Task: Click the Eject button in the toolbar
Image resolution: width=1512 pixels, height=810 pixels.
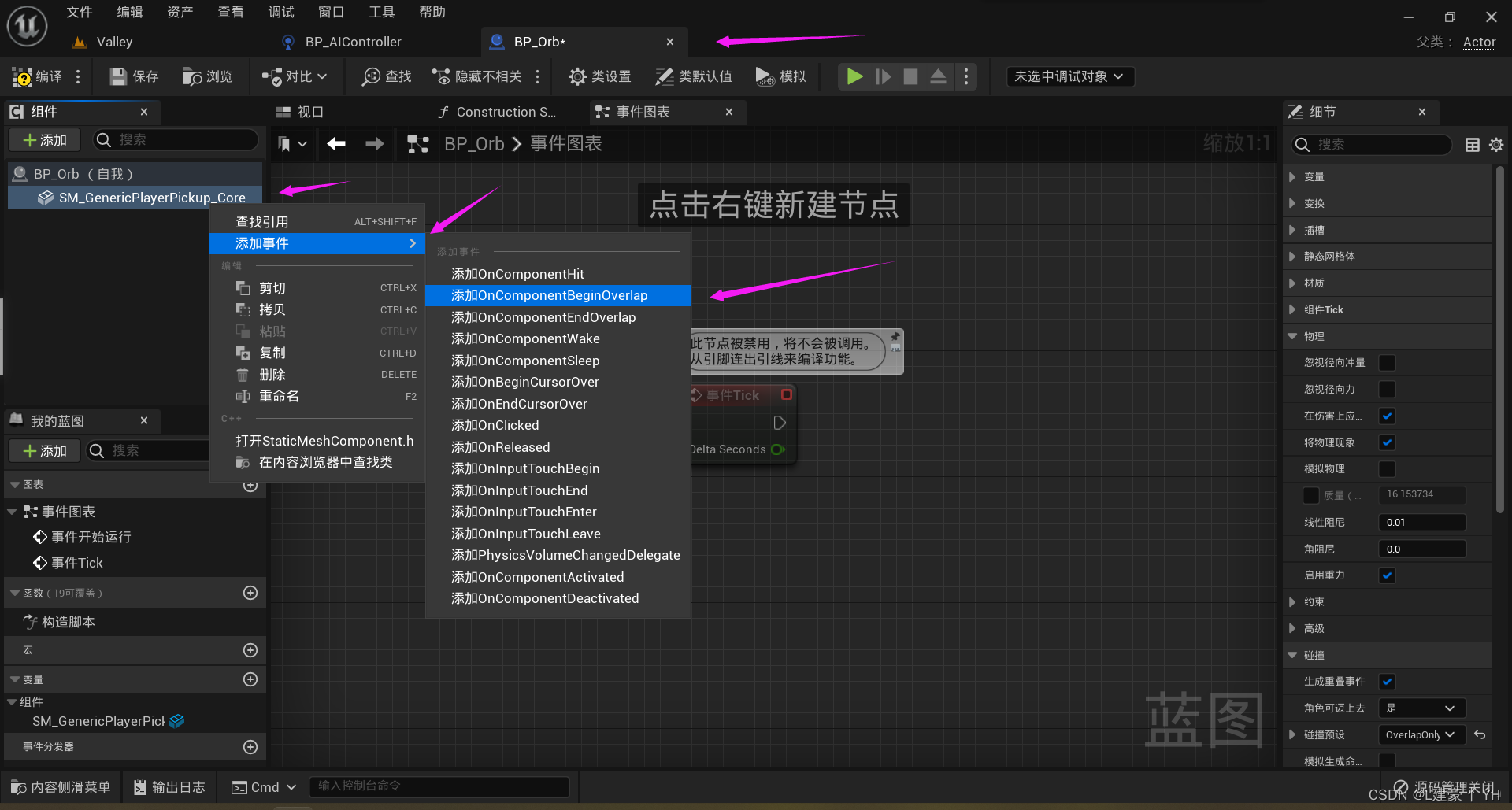Action: click(x=938, y=76)
